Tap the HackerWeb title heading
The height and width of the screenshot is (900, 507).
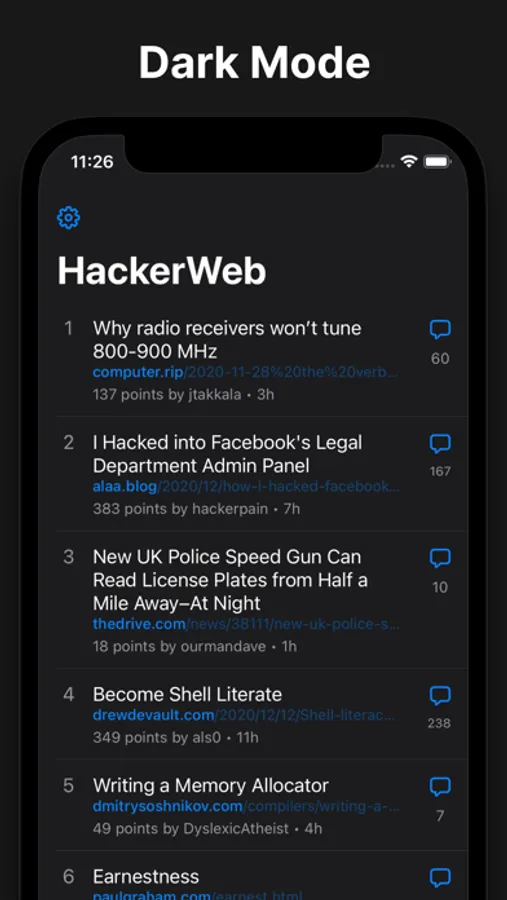pos(162,270)
